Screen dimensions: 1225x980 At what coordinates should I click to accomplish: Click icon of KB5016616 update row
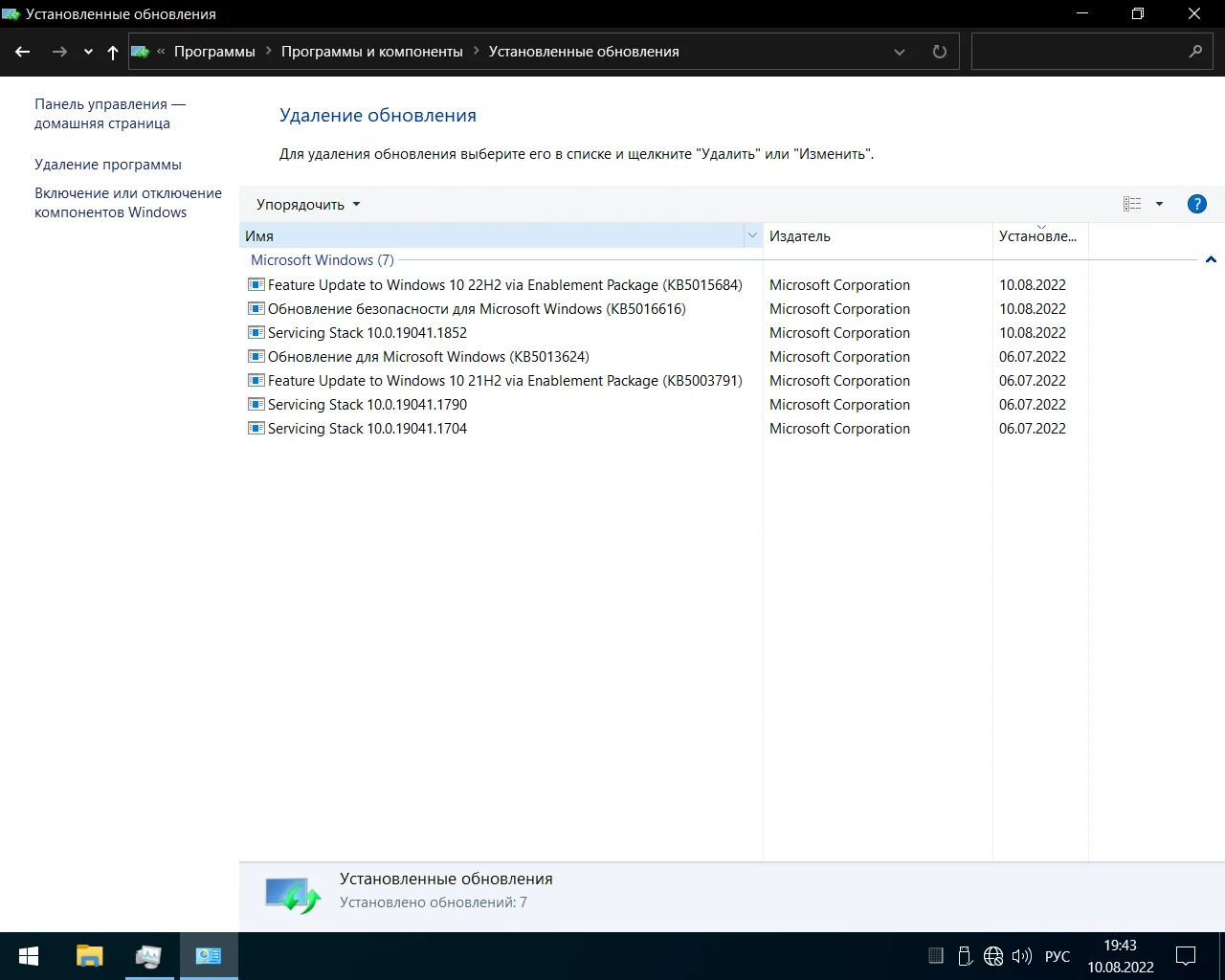click(x=256, y=308)
